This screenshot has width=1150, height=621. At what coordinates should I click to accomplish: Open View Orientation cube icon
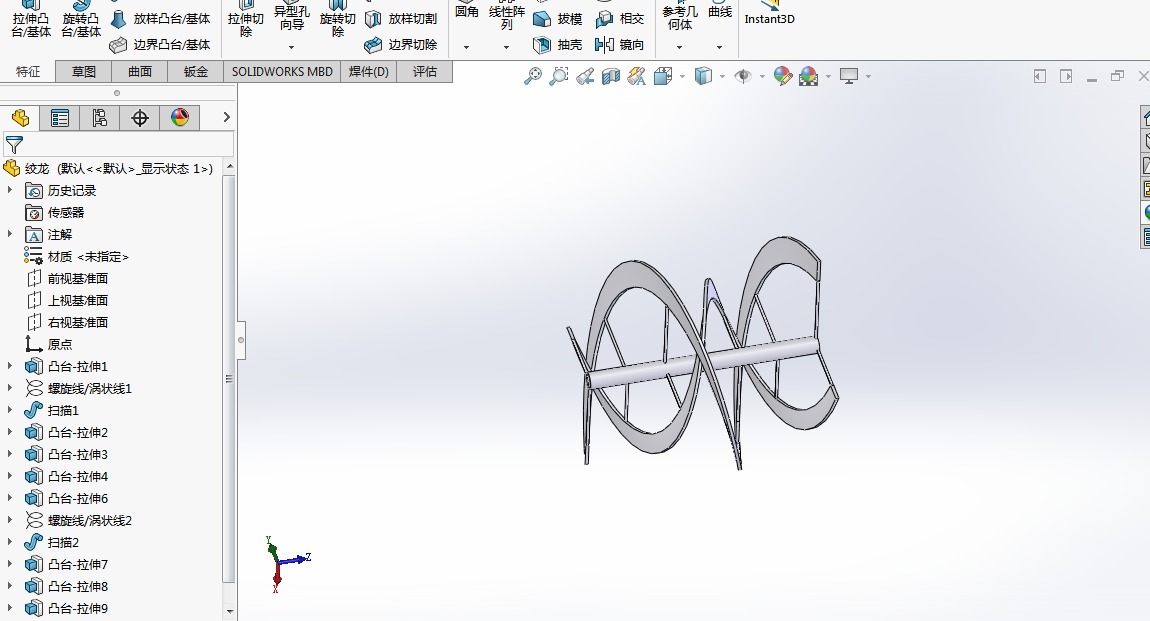click(663, 76)
